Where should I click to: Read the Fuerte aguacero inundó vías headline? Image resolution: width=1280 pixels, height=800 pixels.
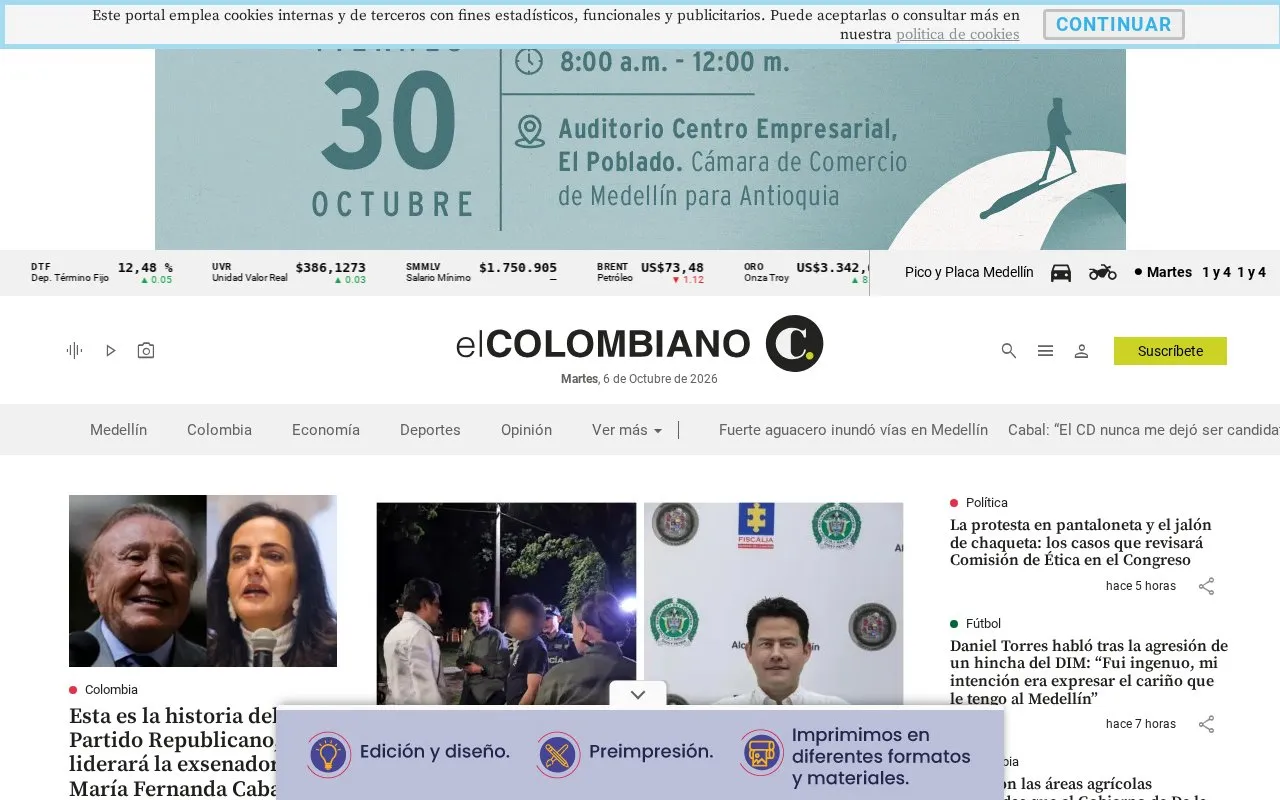853,430
